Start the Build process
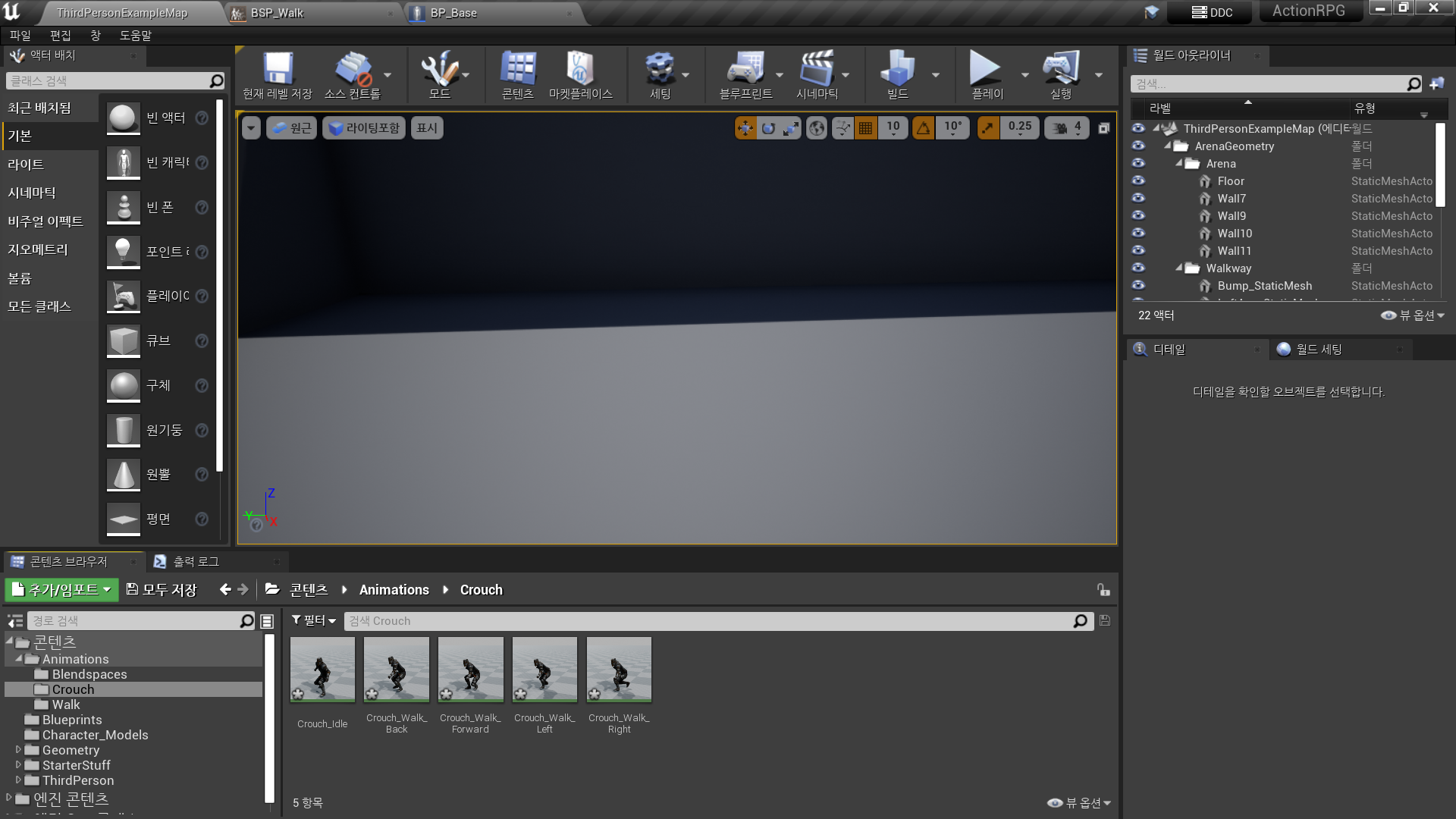1456x819 pixels. pos(898,74)
